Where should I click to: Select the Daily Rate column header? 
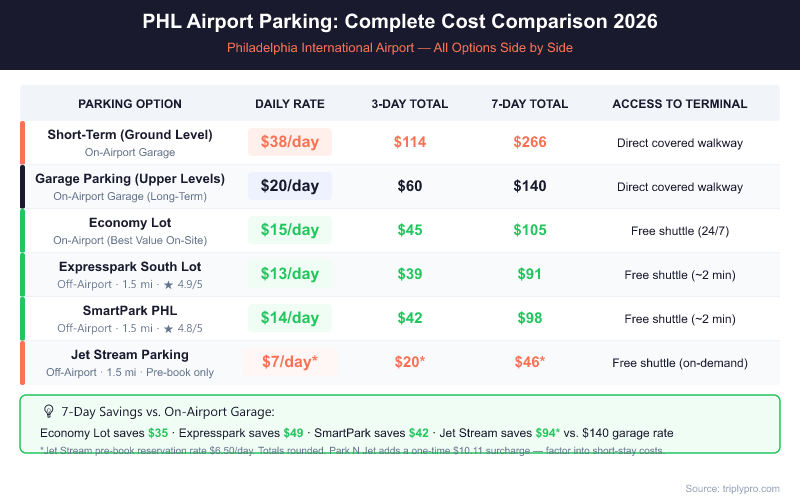289,104
